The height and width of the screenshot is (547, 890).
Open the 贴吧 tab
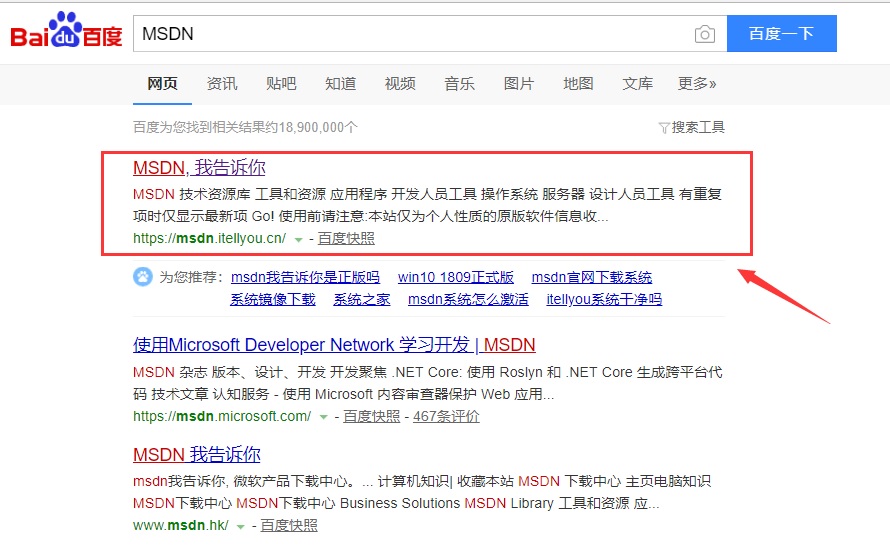(281, 84)
